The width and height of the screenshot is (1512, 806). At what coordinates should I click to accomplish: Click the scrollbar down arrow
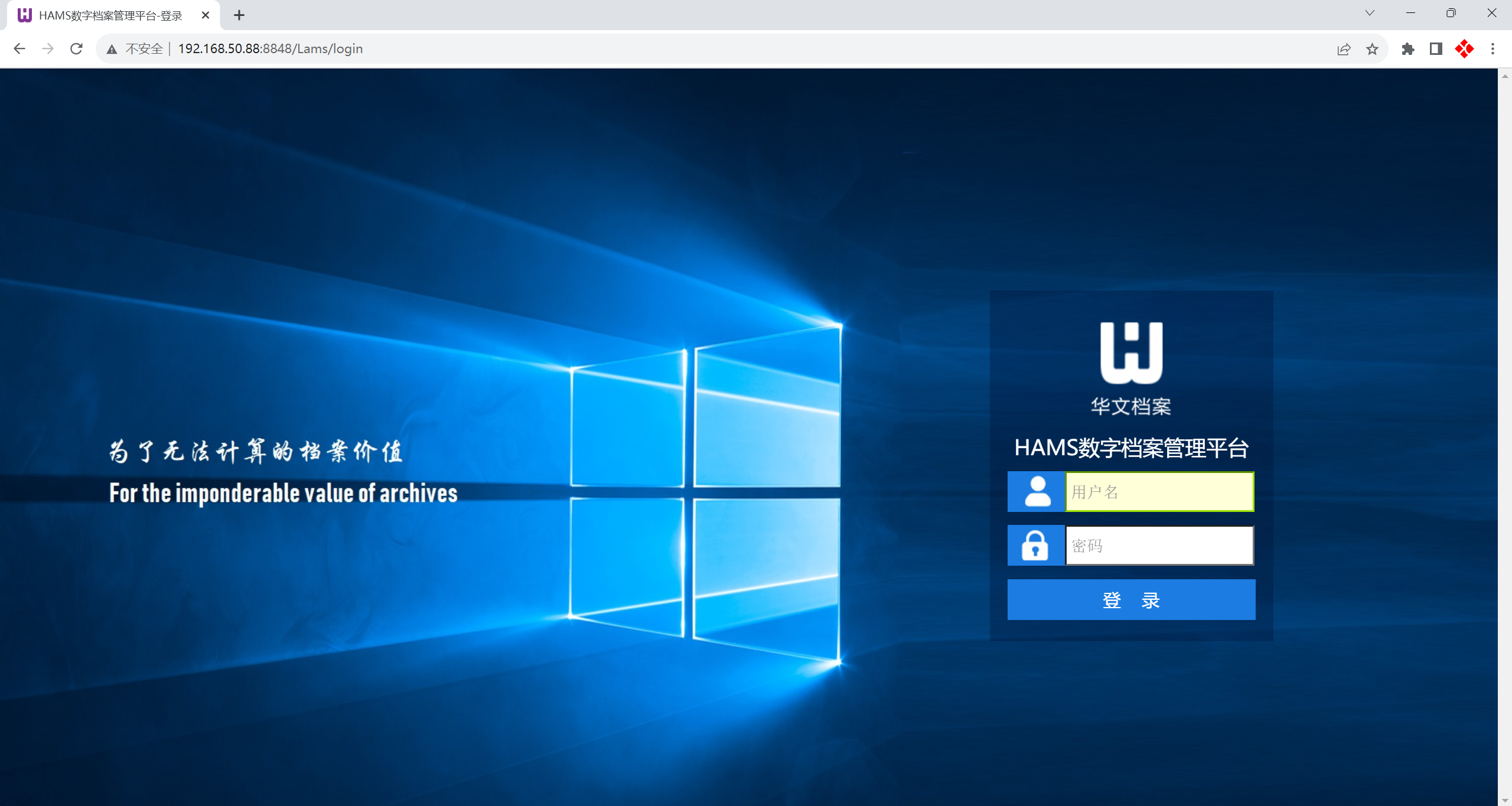click(1504, 801)
